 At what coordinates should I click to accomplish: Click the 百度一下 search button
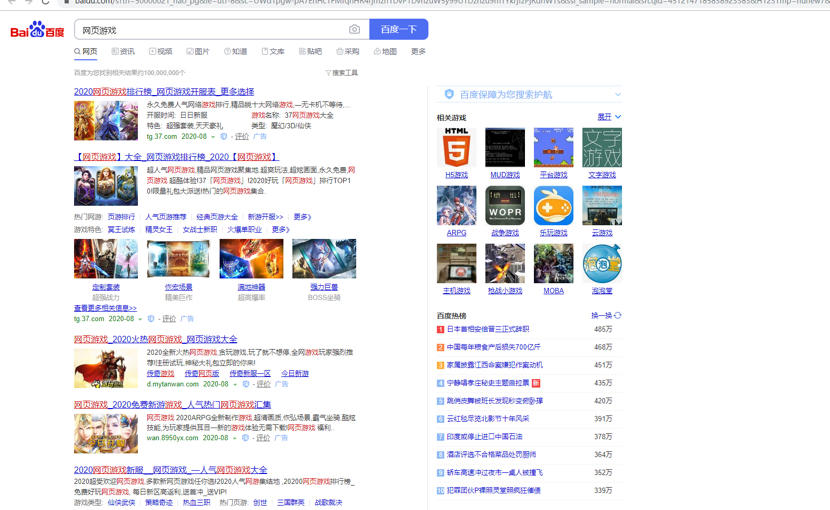coord(399,30)
